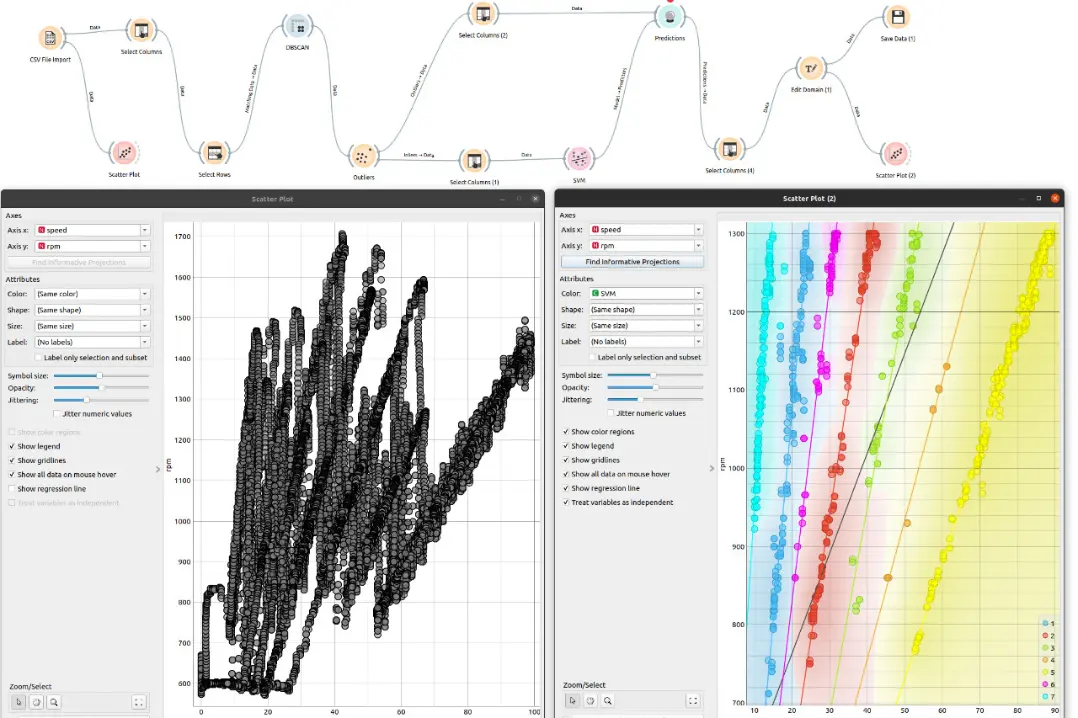1078x718 pixels.
Task: Reset zoom to fit in Scatter Plot (2)
Action: point(693,701)
